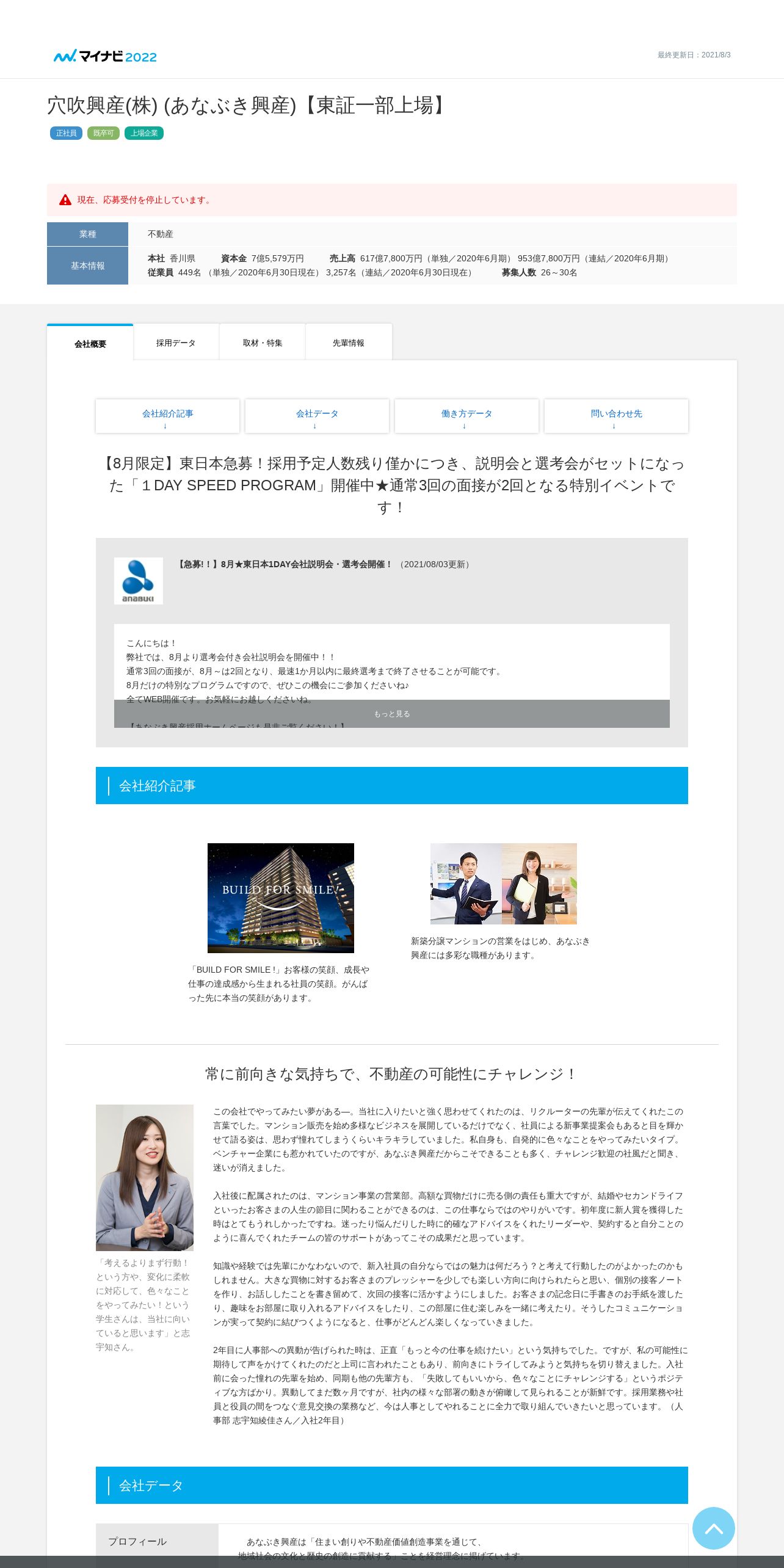
Task: Click the portrait caption 「考えるよりまず行動！
Action: 143,1305
